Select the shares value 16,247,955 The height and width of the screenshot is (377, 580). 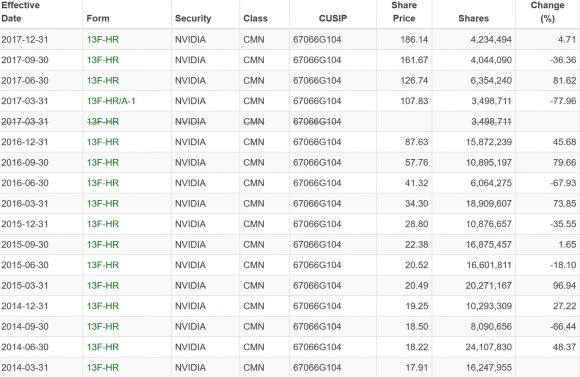[489, 368]
